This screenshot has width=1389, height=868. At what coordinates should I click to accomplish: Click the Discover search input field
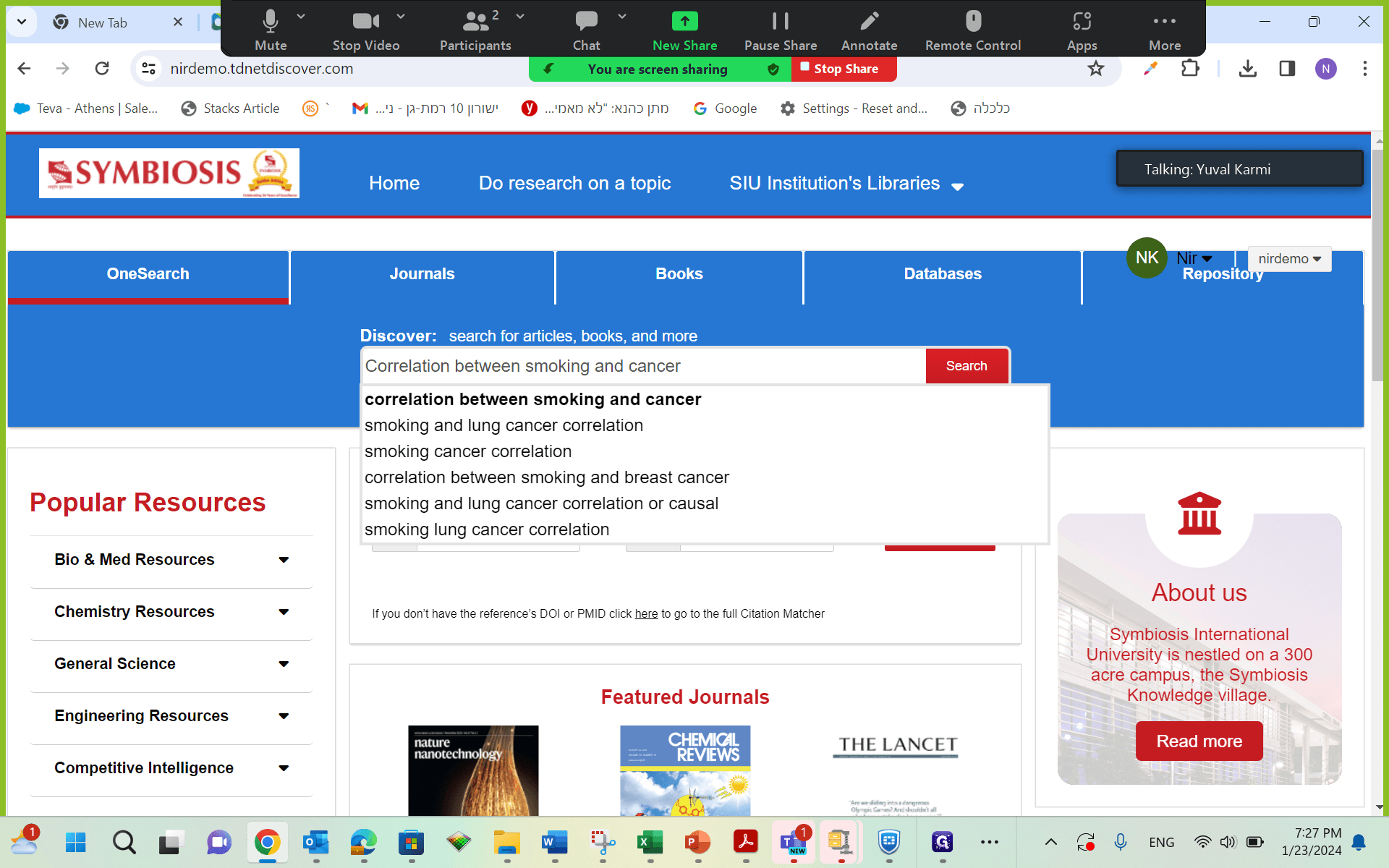[x=643, y=366]
